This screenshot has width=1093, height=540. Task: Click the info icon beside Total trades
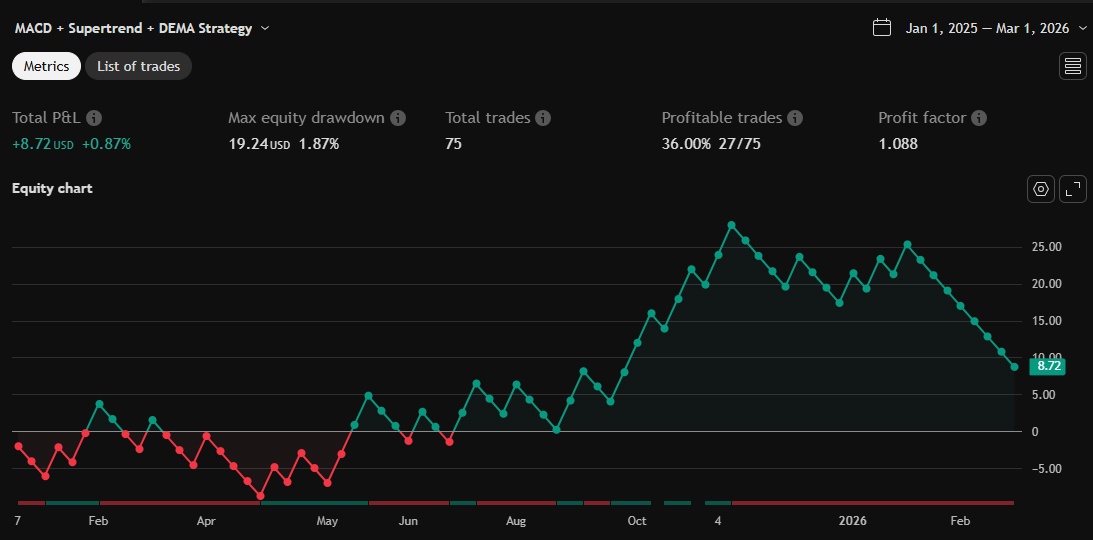[x=543, y=118]
